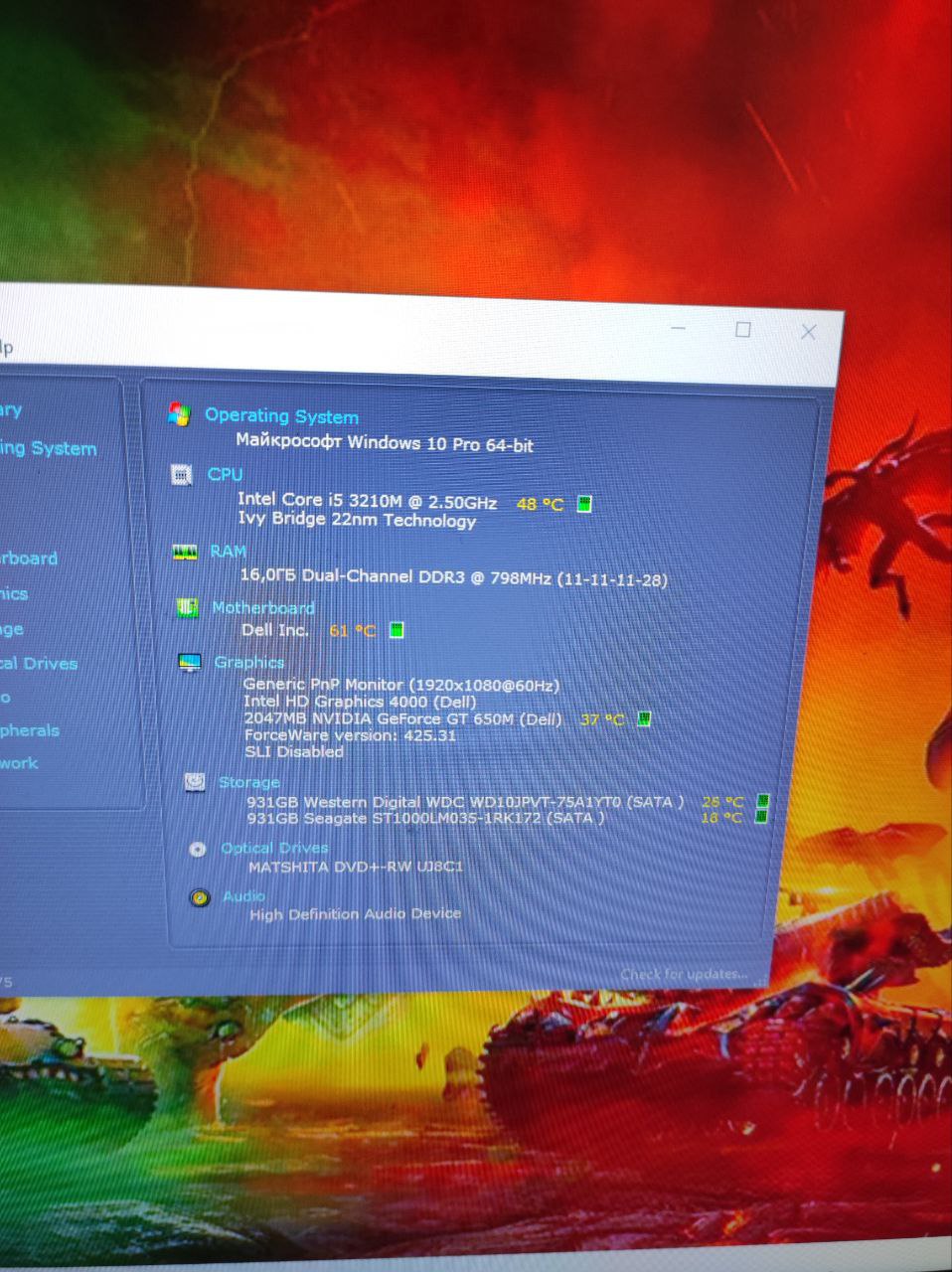
Task: Open the Operating System heading link
Action: (x=281, y=416)
